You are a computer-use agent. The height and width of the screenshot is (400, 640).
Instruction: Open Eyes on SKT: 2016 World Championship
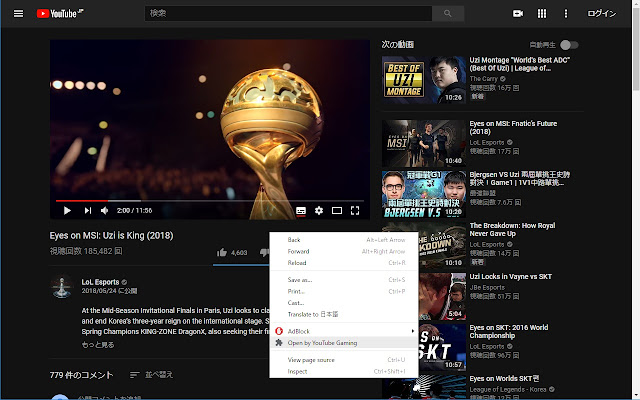[x=509, y=331]
